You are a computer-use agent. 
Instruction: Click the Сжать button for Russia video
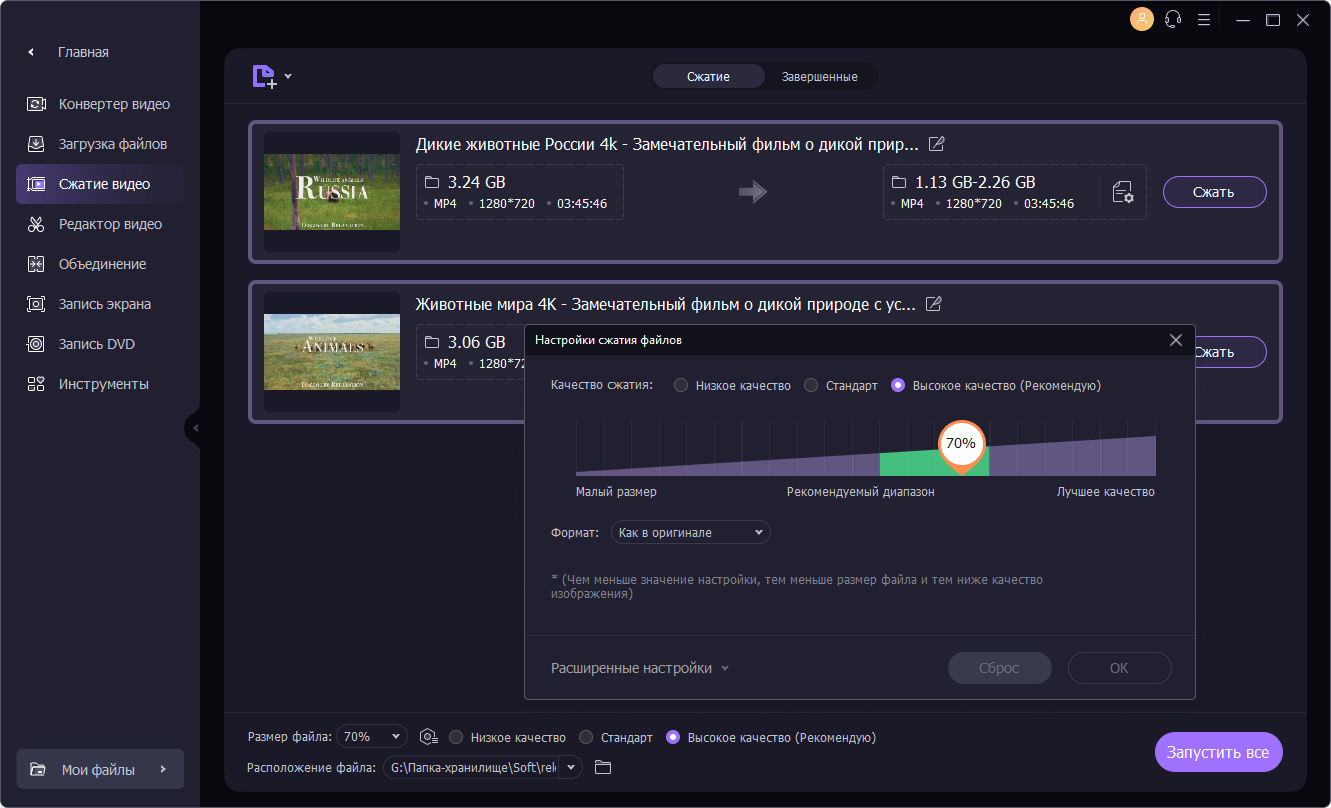coord(1214,192)
